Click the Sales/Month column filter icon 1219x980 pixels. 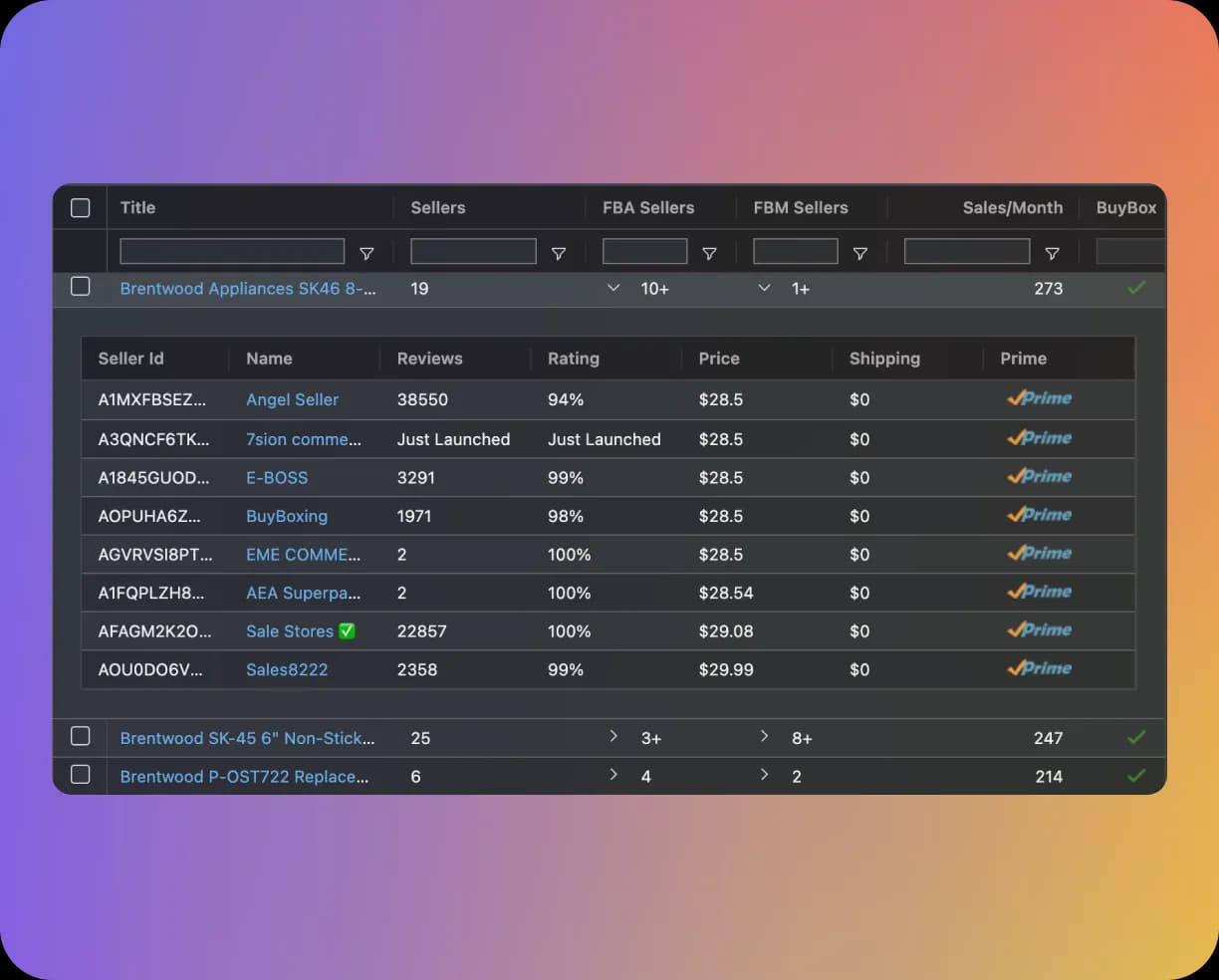1052,254
